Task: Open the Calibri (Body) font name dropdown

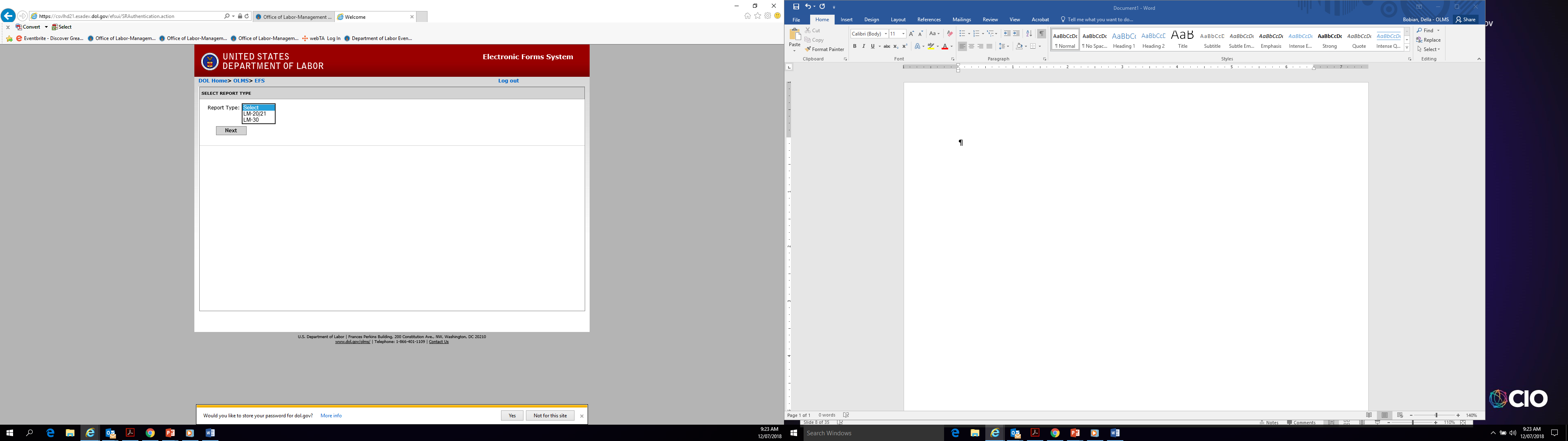Action: 886,33
